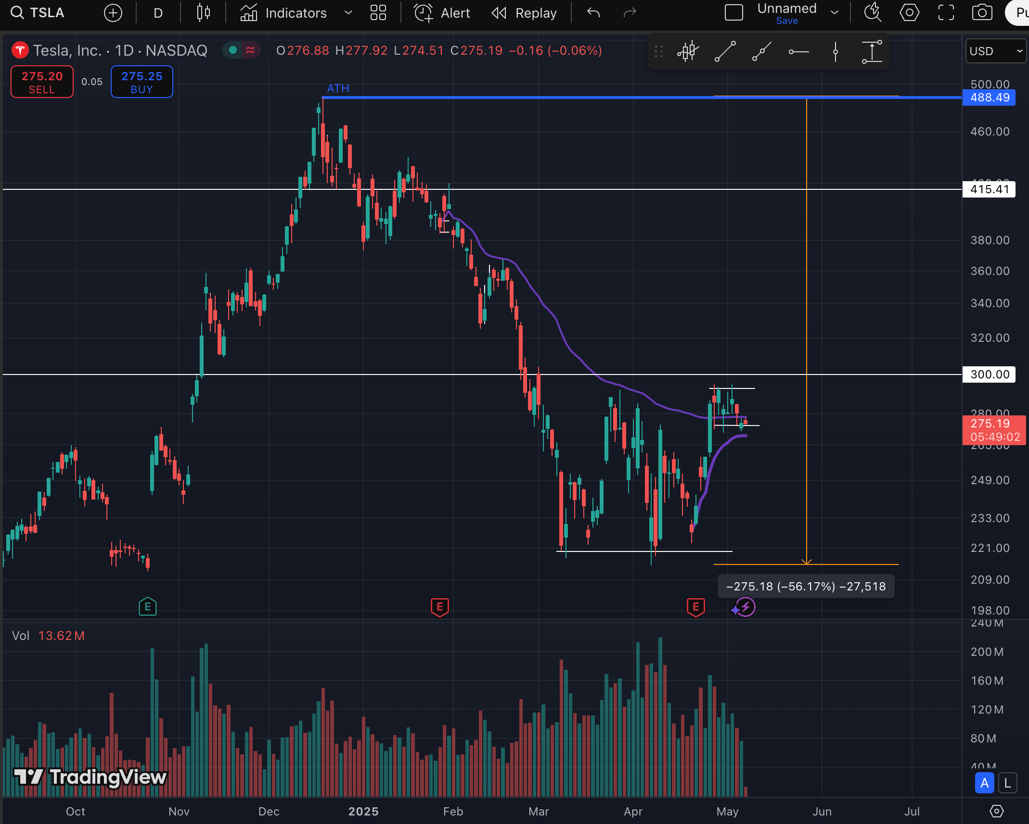Click the 500.00 price axis label
Image resolution: width=1029 pixels, height=824 pixels.
990,84
